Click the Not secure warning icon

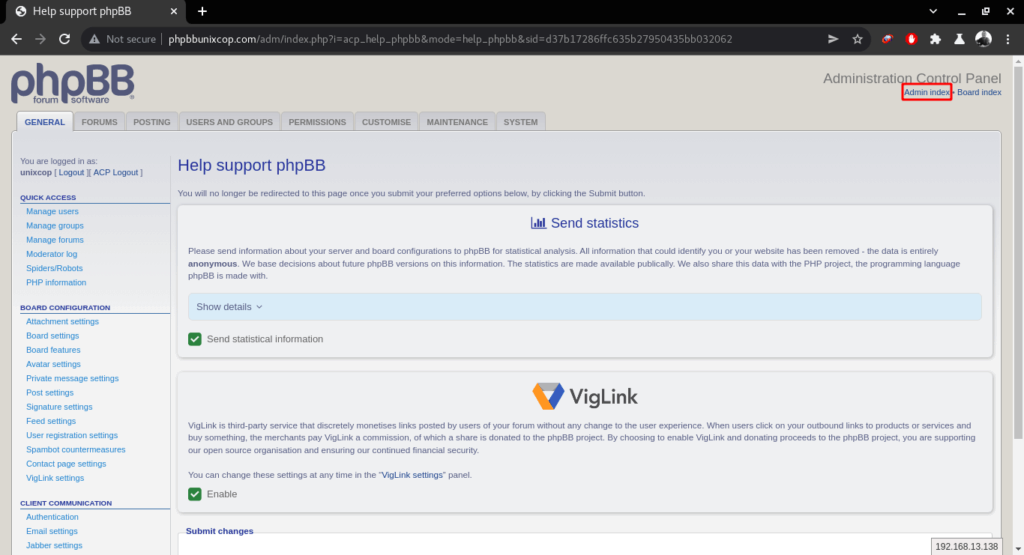click(95, 39)
